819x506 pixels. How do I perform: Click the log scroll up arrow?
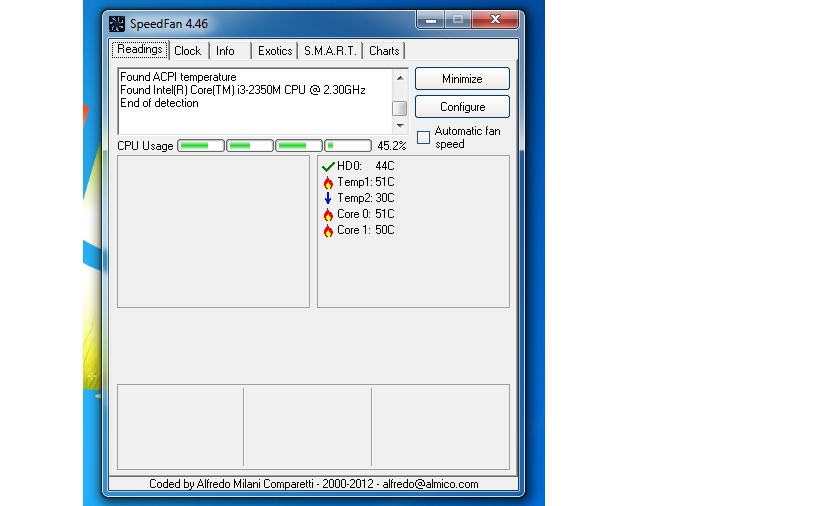pyautogui.click(x=400, y=78)
